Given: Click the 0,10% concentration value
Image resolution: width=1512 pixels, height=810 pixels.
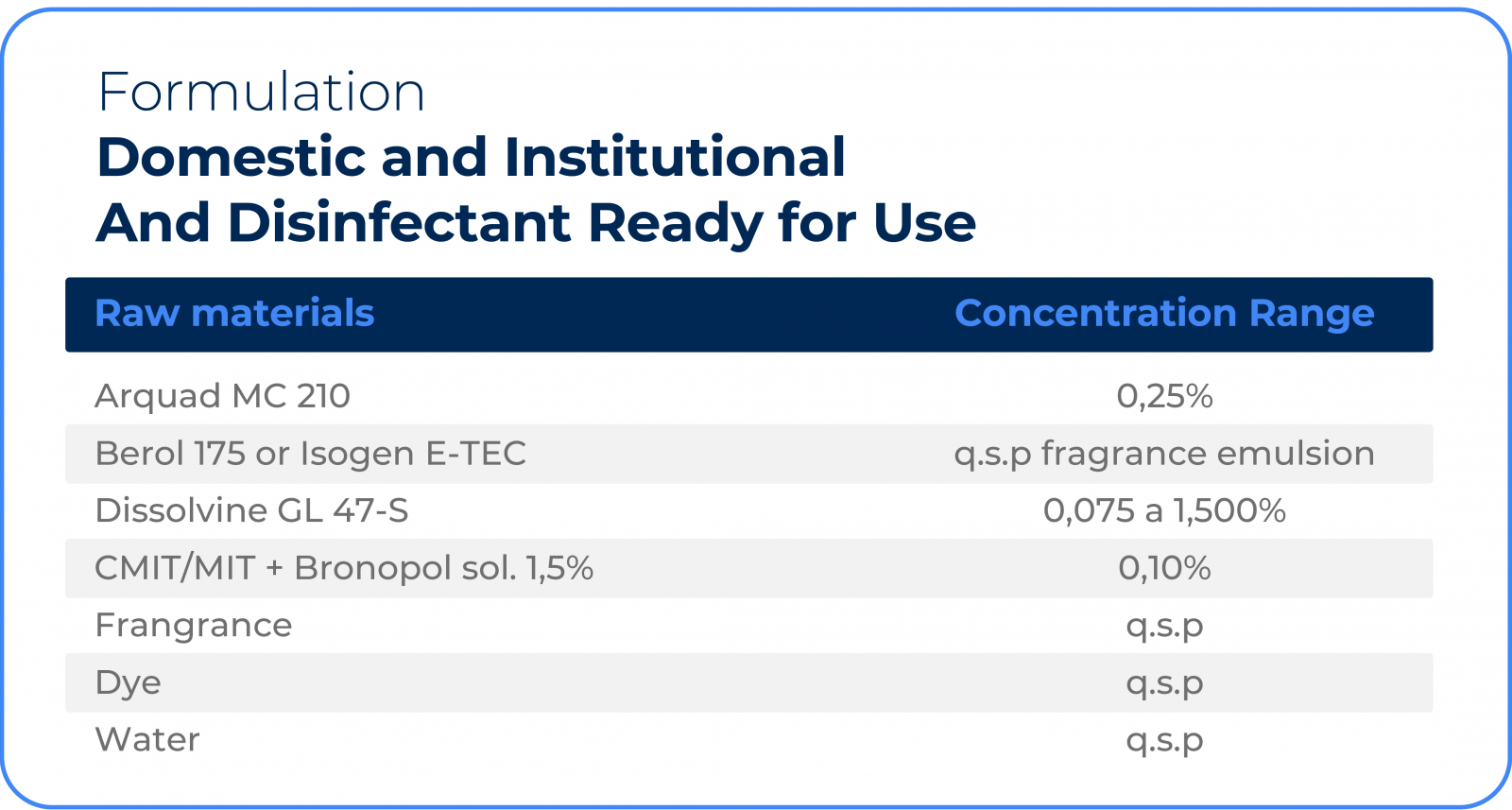Looking at the screenshot, I should [x=1164, y=568].
